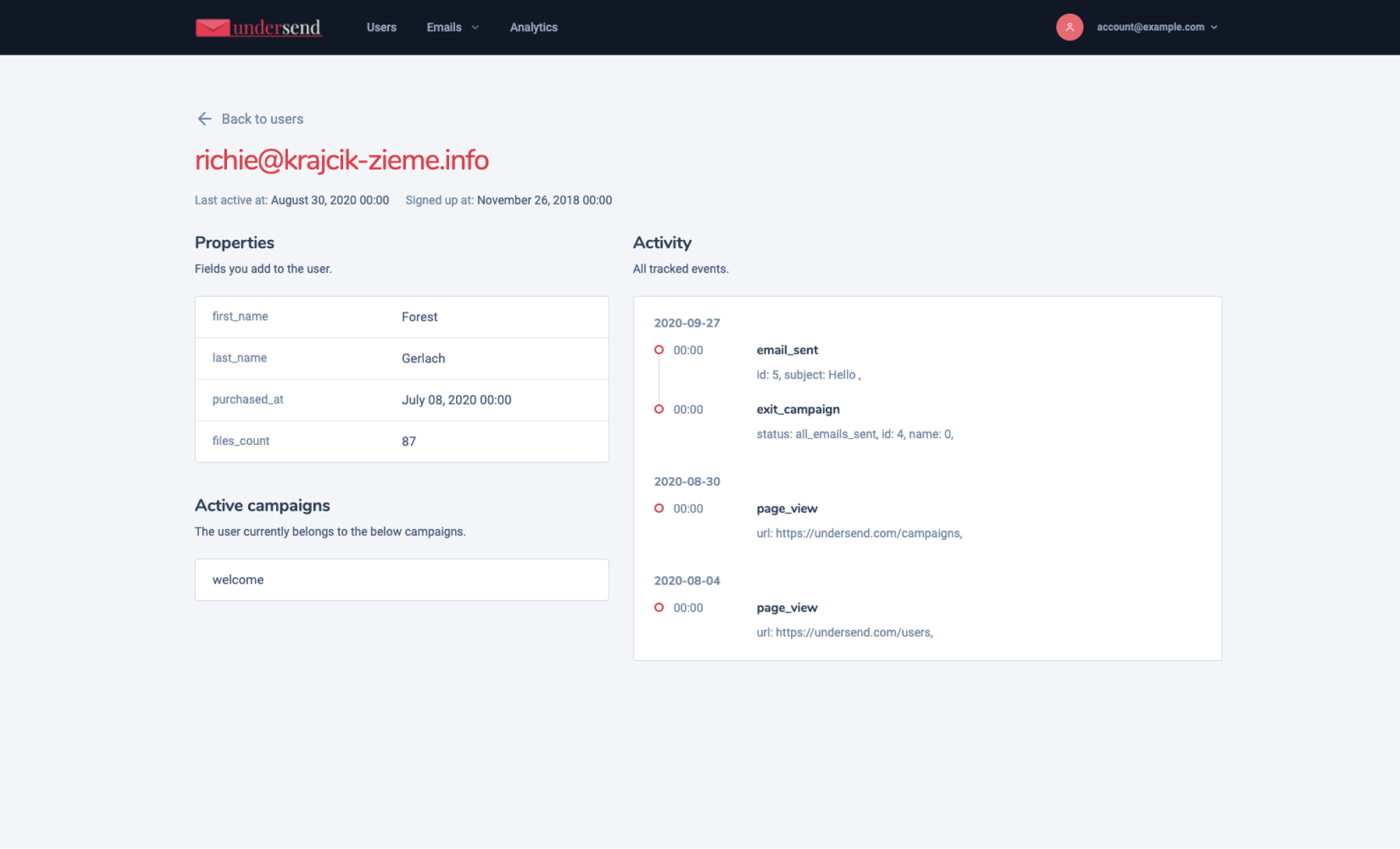Go to the Analytics page
Viewport: 1400px width, 849px height.
[x=533, y=27]
